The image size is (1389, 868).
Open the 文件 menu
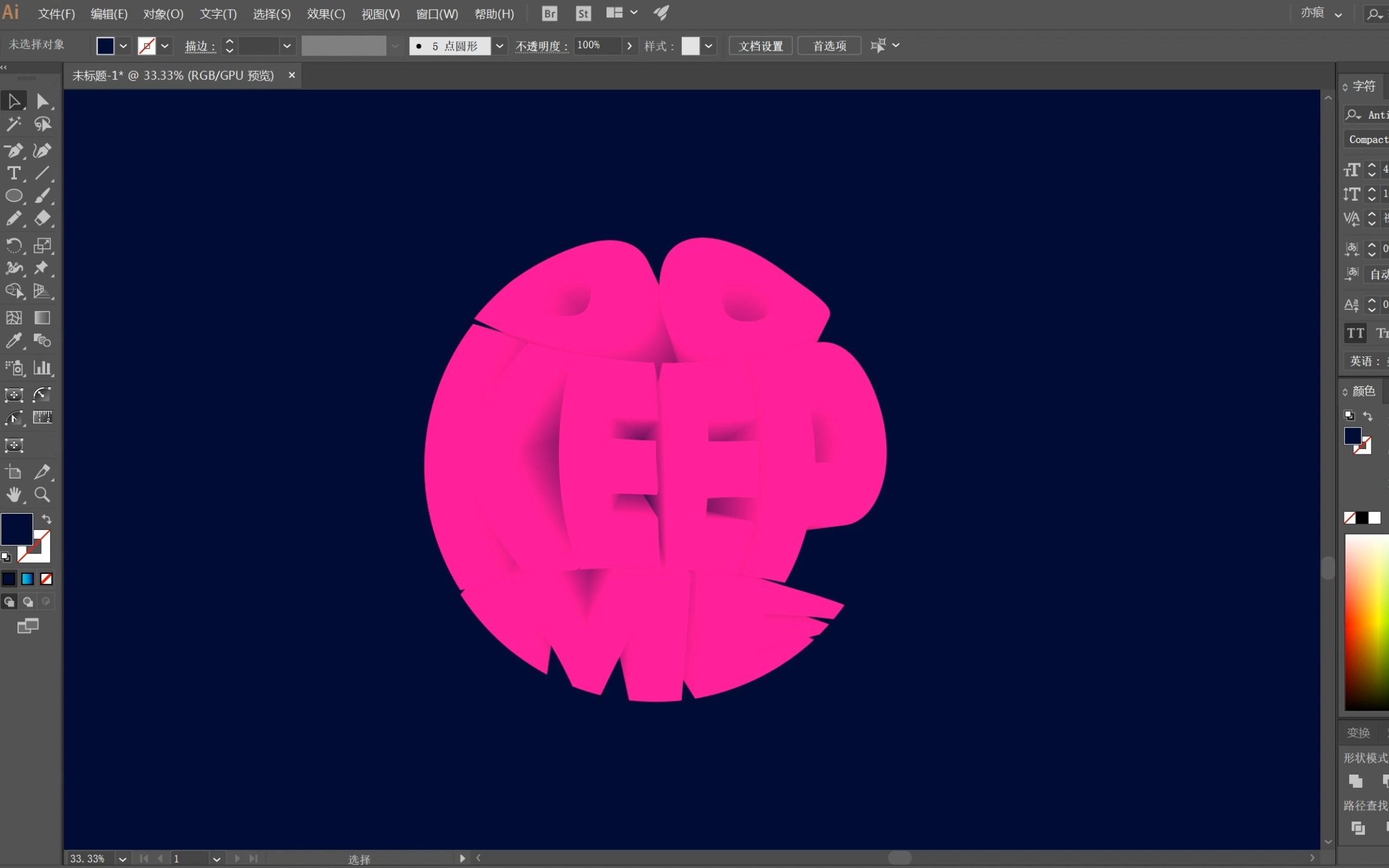coord(55,13)
